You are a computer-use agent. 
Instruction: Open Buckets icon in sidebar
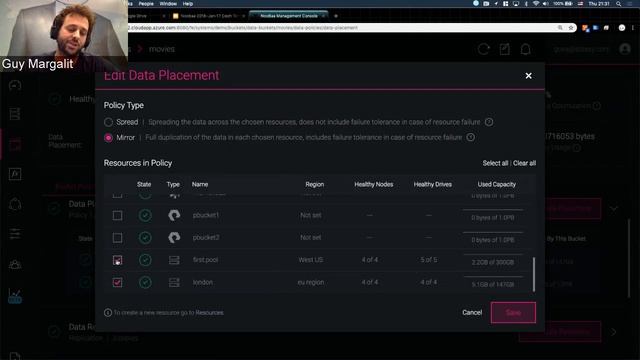click(x=15, y=144)
